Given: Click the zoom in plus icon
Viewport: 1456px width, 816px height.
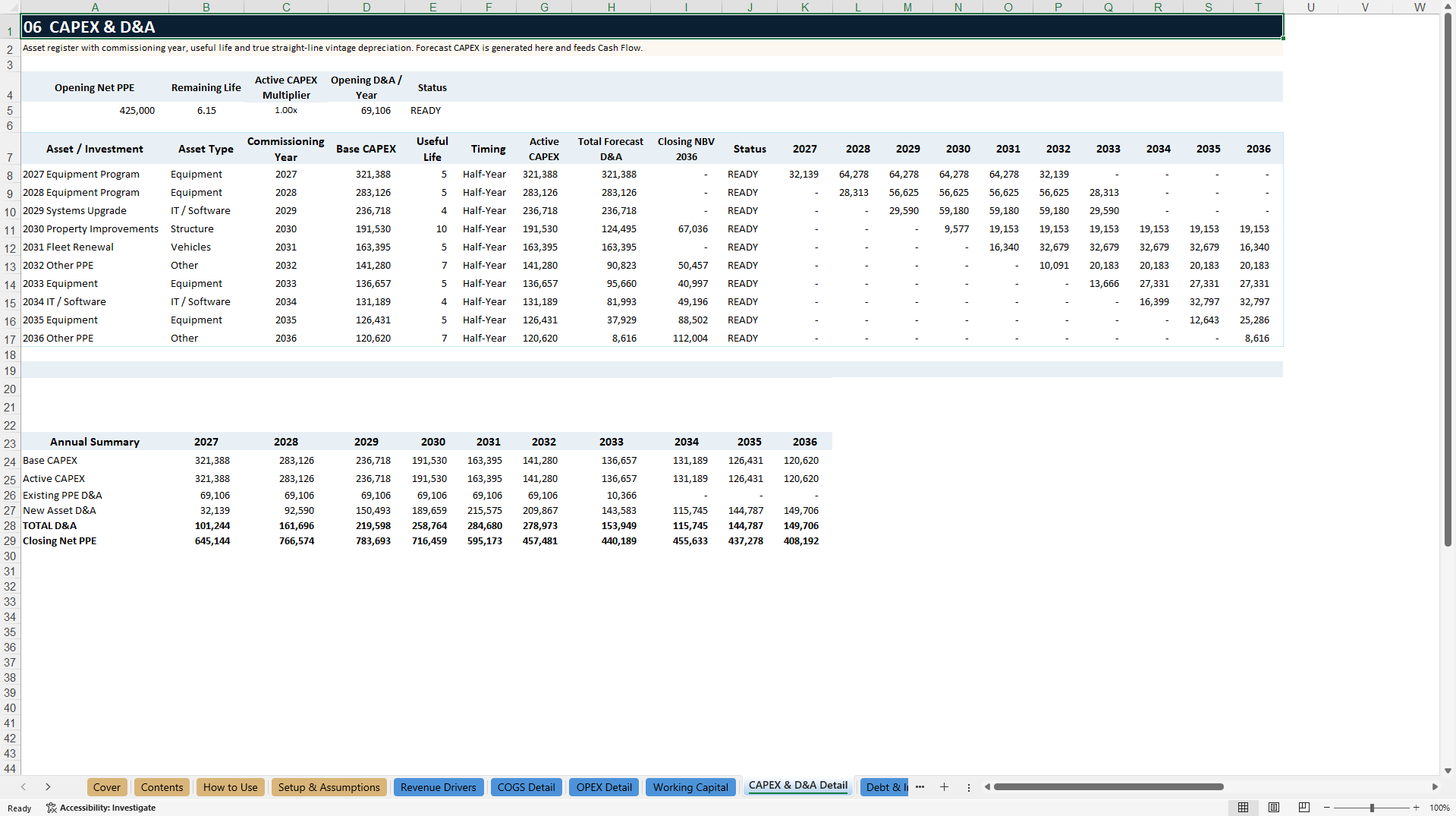Looking at the screenshot, I should (1416, 808).
